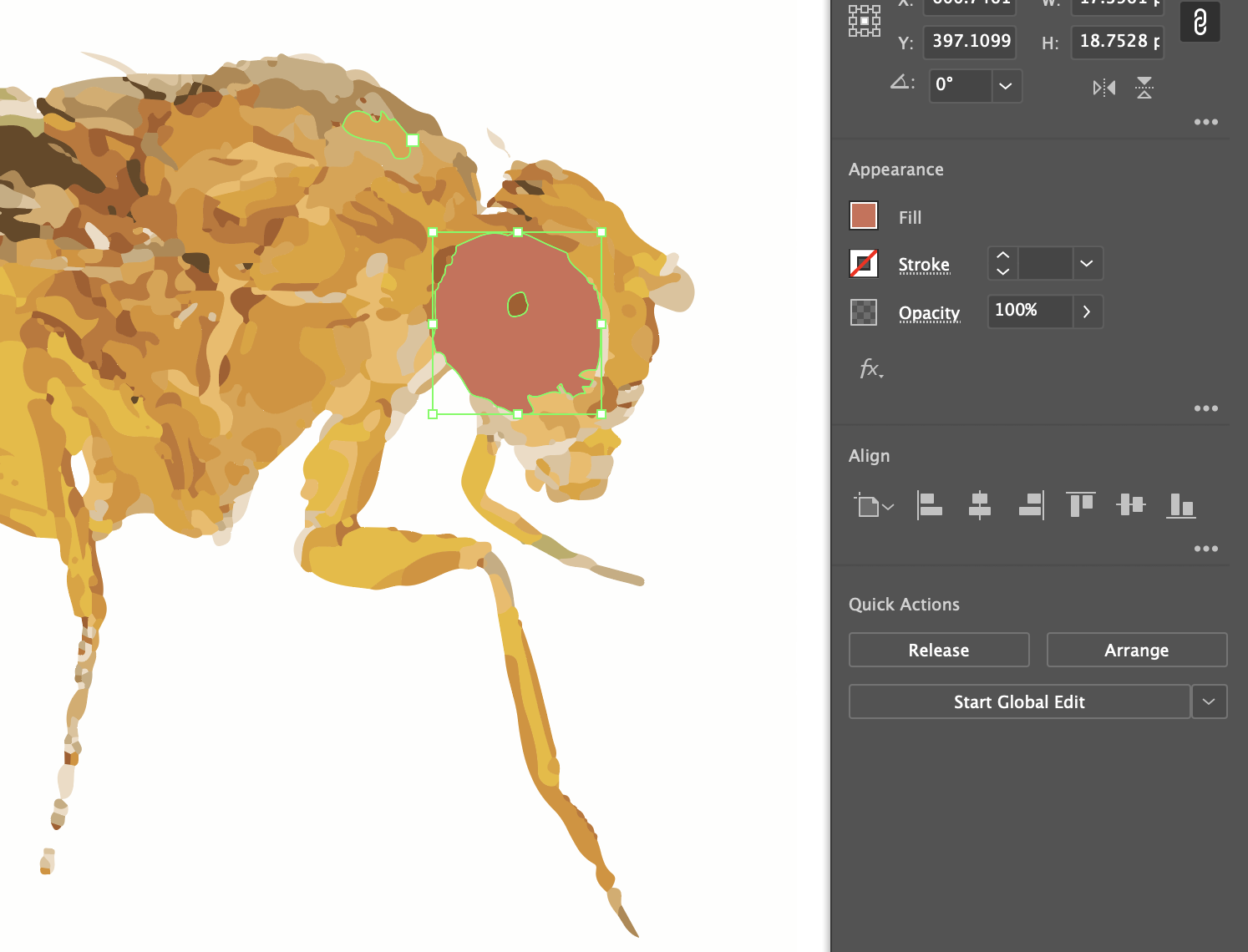1248x952 pixels.
Task: Open the Align To options dropdown
Action: pos(874,506)
